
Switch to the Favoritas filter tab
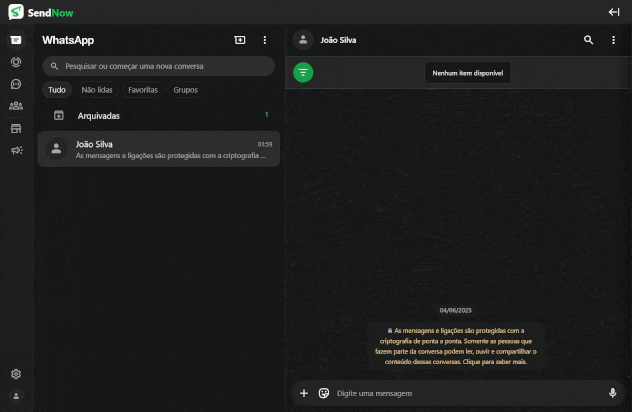(x=143, y=90)
